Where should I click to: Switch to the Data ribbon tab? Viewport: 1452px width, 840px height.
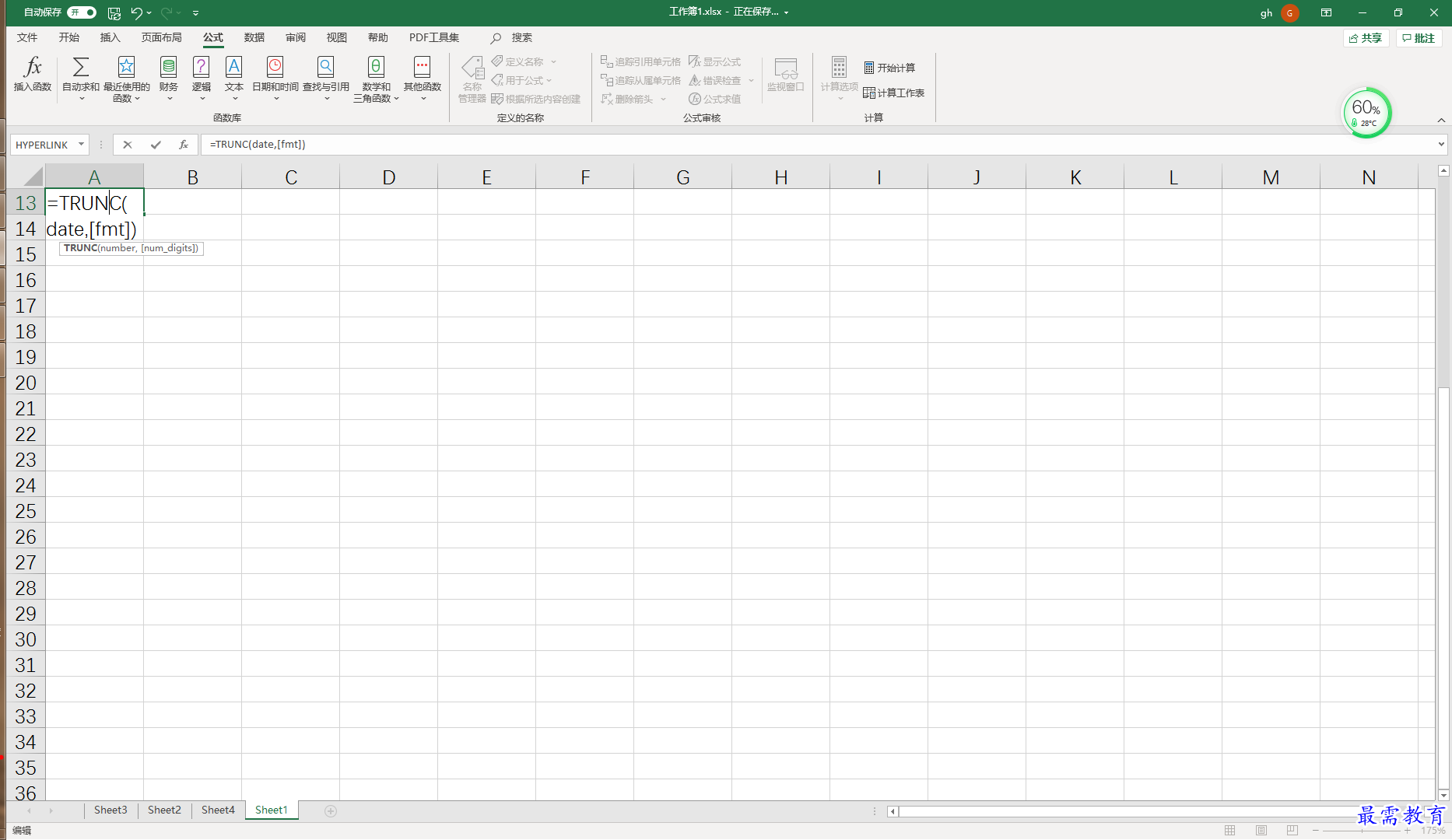[x=254, y=37]
